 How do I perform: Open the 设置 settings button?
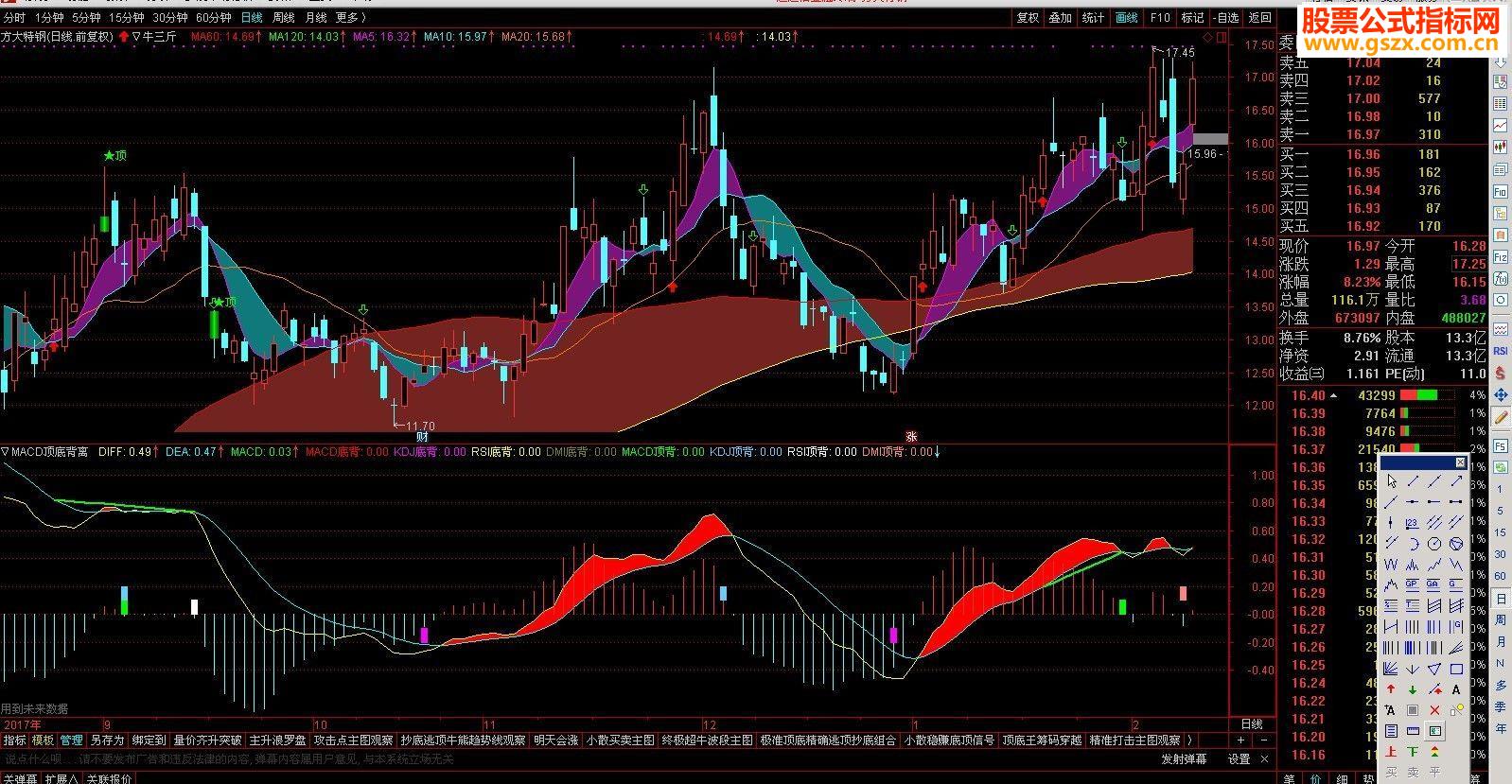1239,758
